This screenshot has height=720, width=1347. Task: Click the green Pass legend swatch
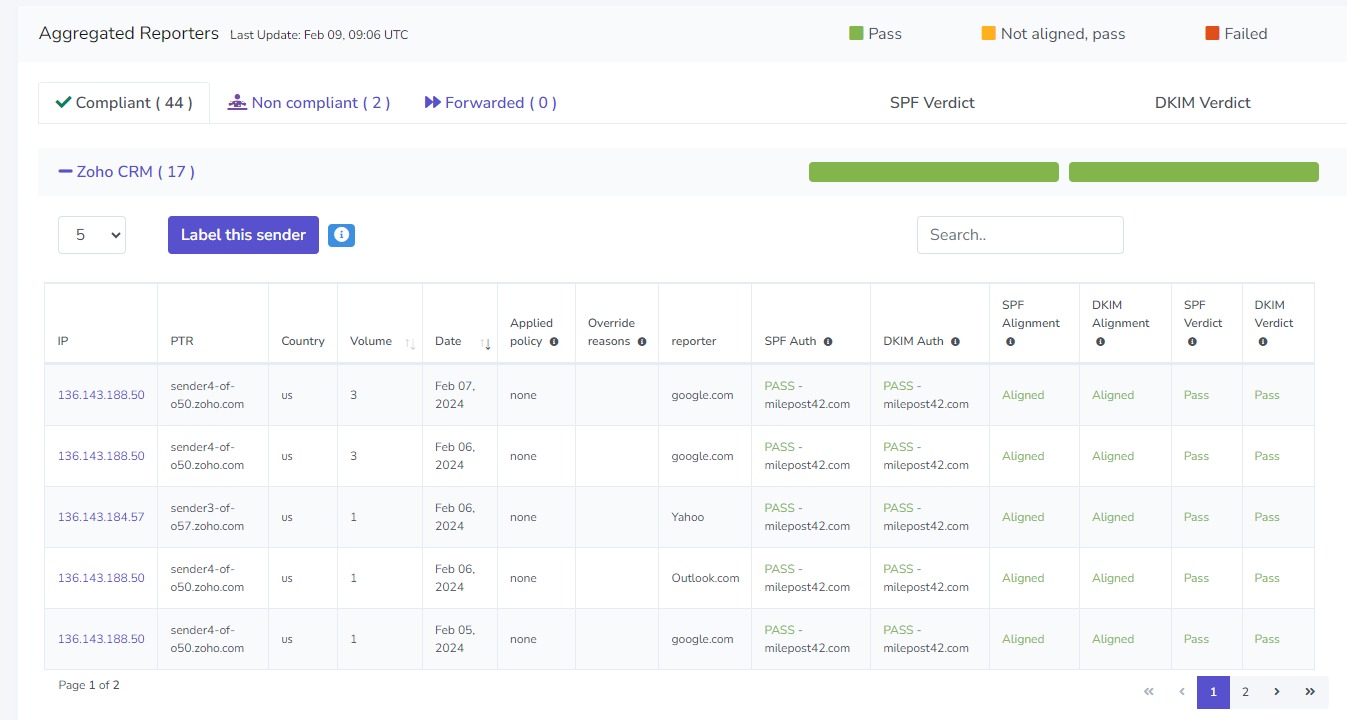[856, 33]
